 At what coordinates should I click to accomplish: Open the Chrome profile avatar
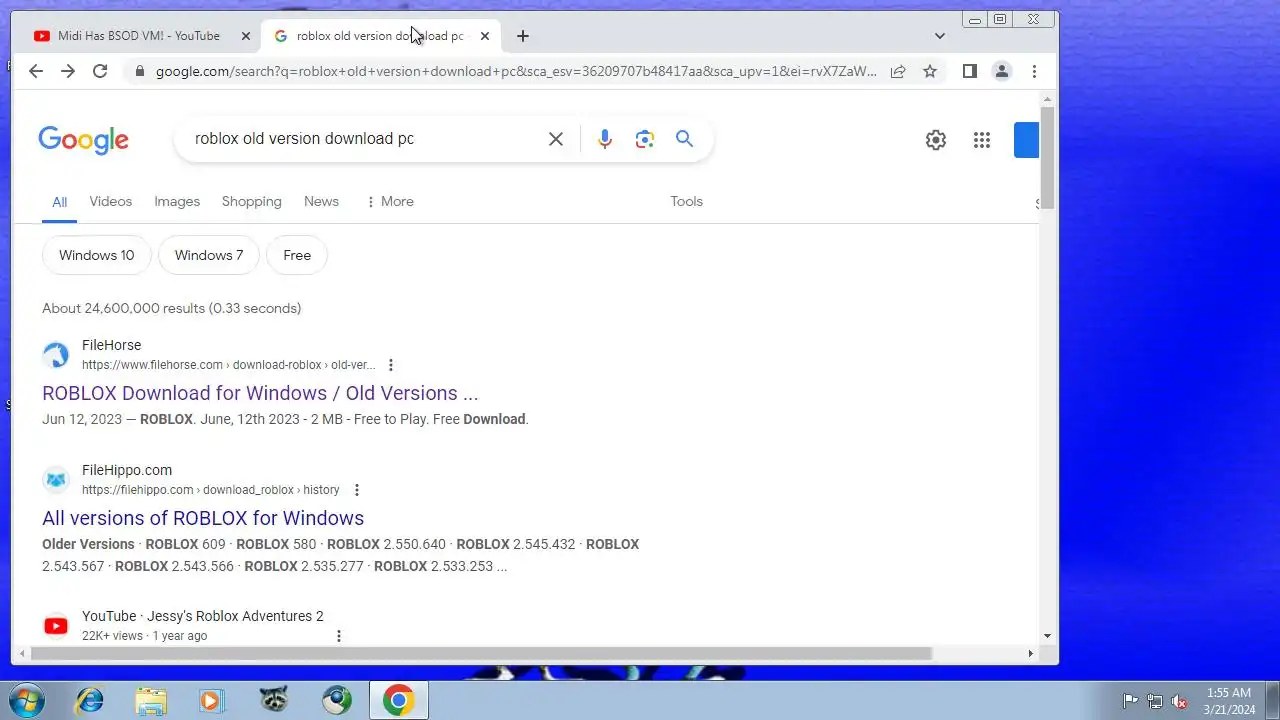click(x=1001, y=71)
